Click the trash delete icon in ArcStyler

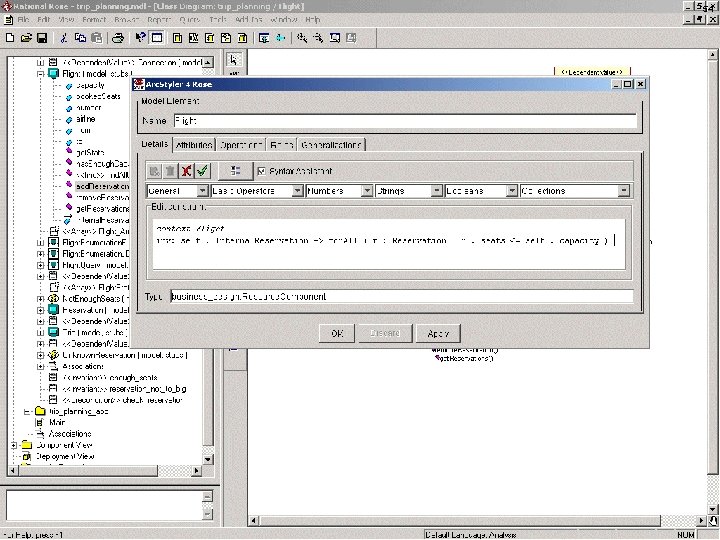(x=170, y=171)
